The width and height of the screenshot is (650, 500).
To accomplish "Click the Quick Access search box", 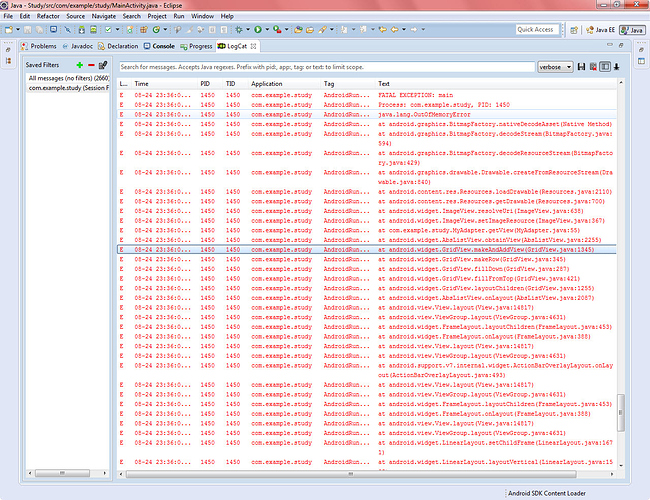I will point(537,30).
